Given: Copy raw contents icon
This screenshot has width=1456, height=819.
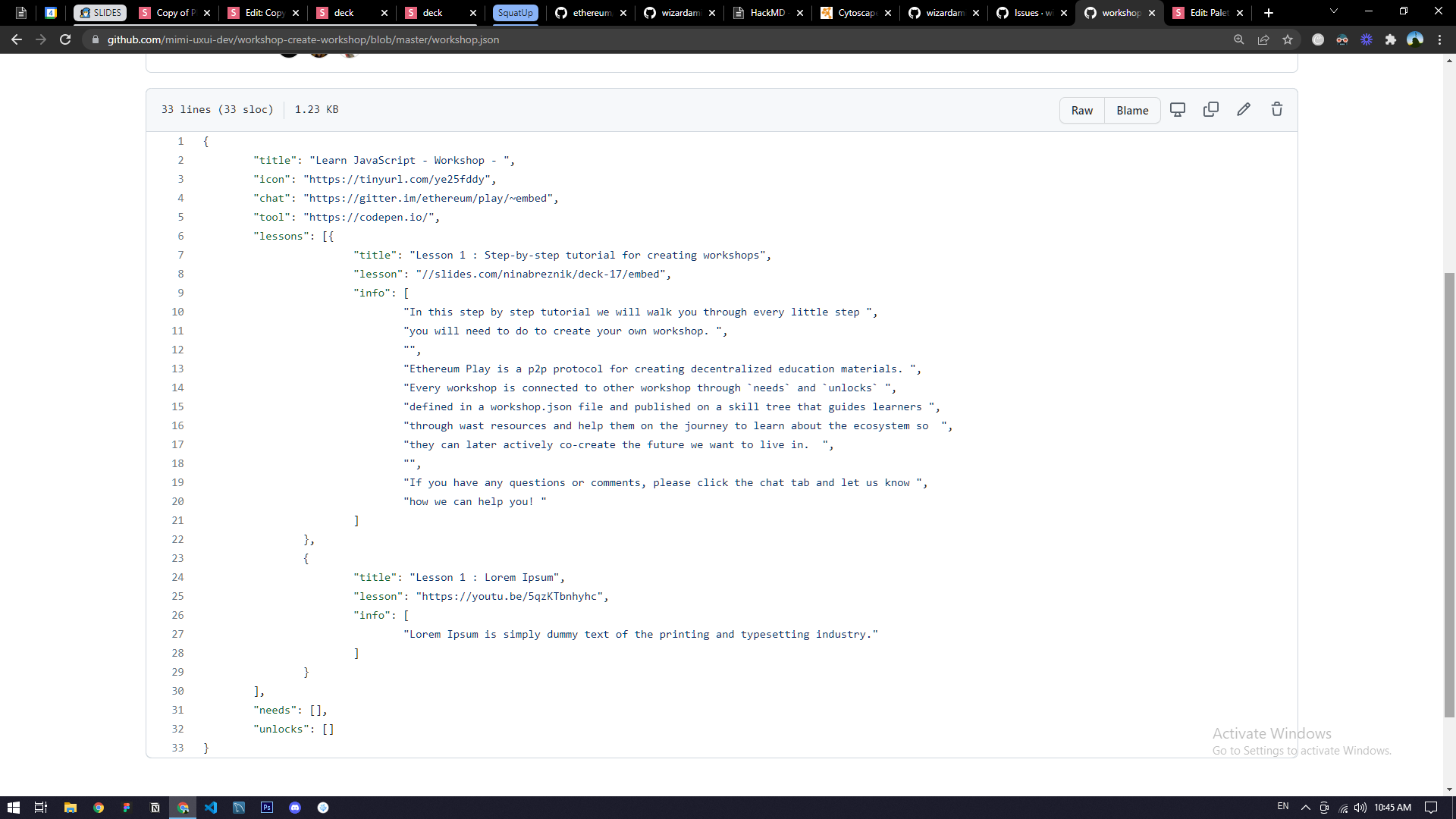Looking at the screenshot, I should [1211, 110].
